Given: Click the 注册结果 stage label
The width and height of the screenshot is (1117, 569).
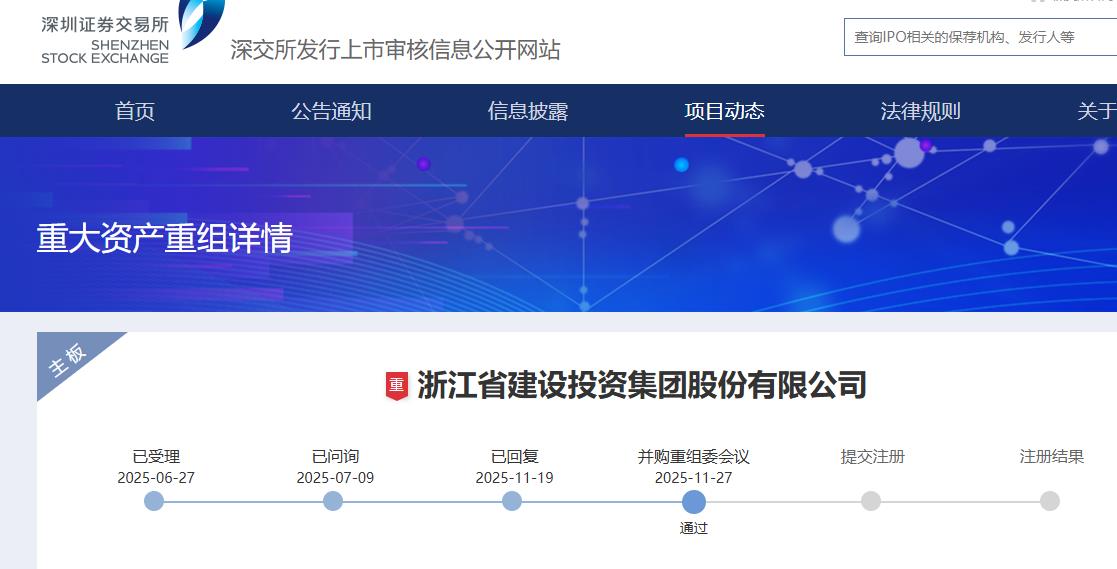Looking at the screenshot, I should [1051, 456].
